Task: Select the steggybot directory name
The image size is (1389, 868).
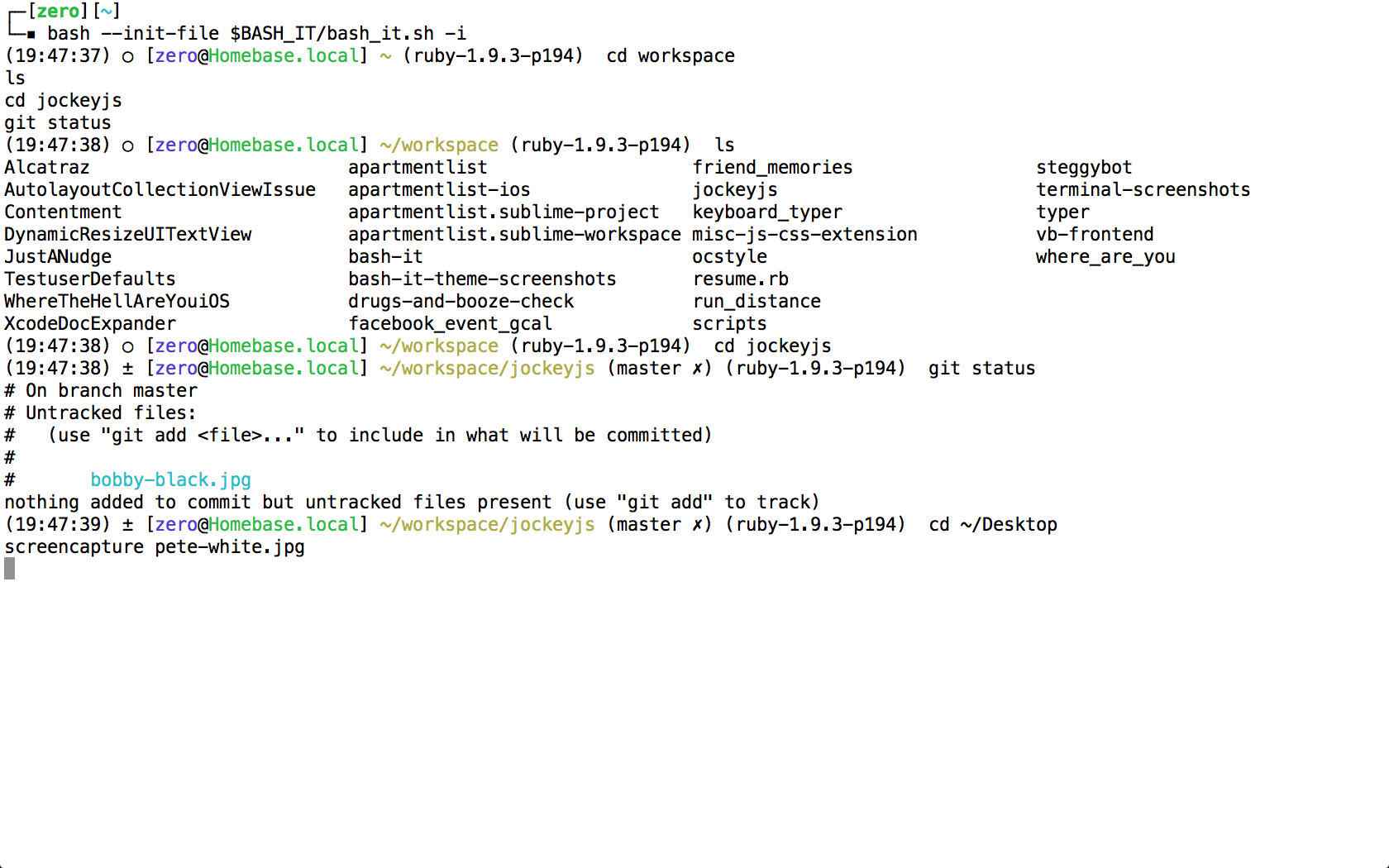Action: pos(1084,168)
